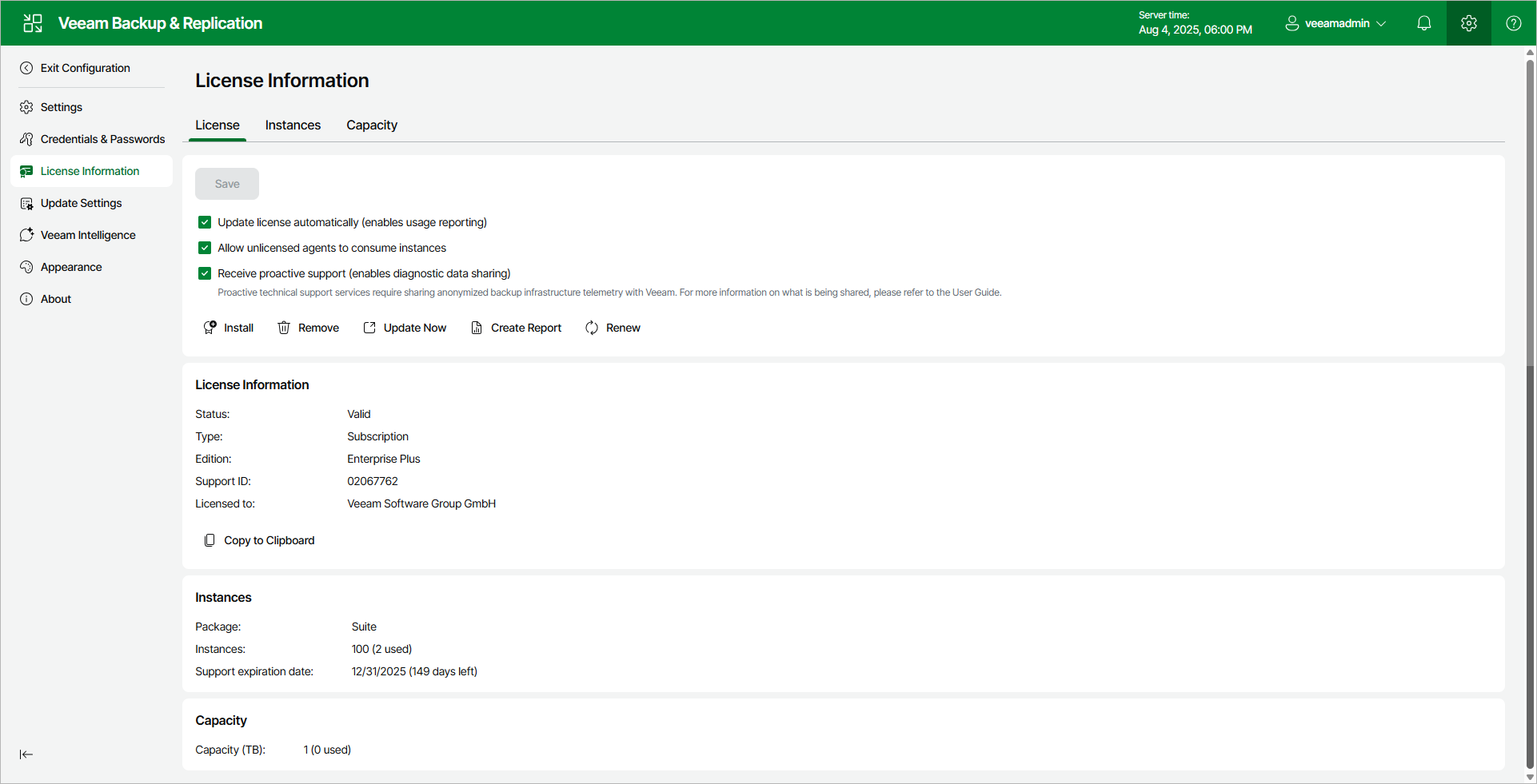Click the Subscription type value
Image resolution: width=1537 pixels, height=784 pixels.
pyautogui.click(x=377, y=436)
